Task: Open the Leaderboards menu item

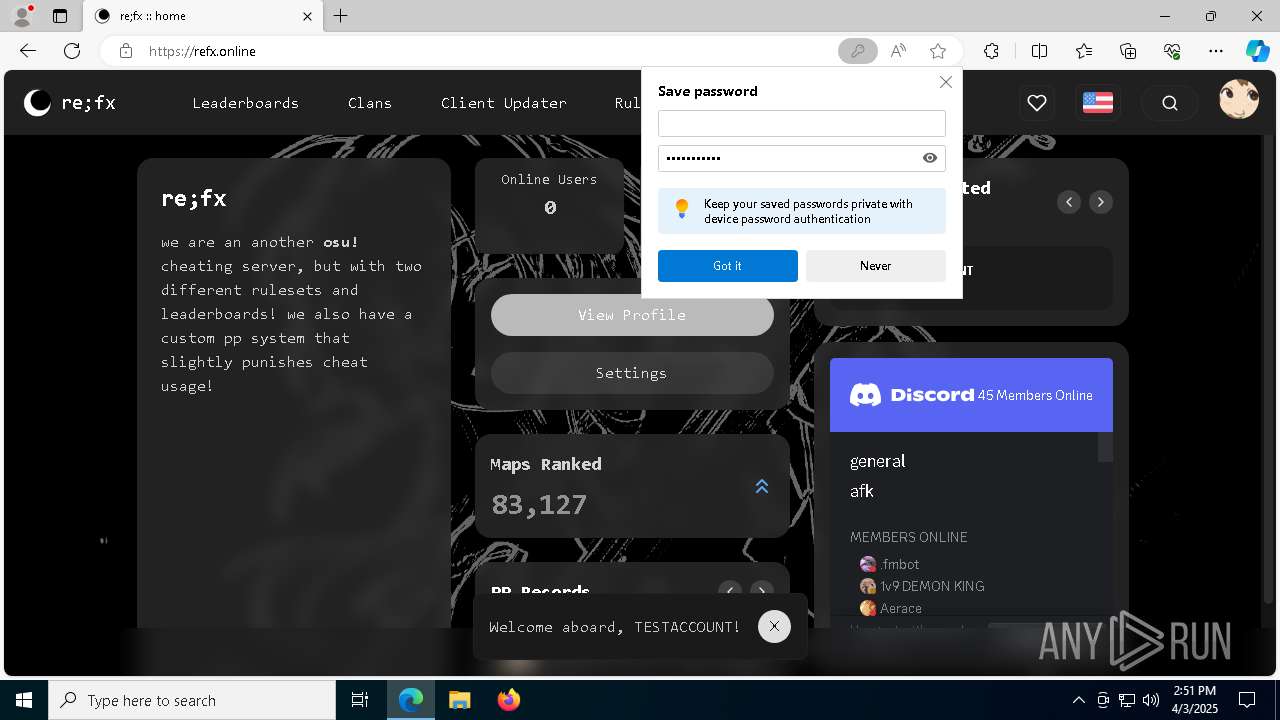Action: [245, 103]
